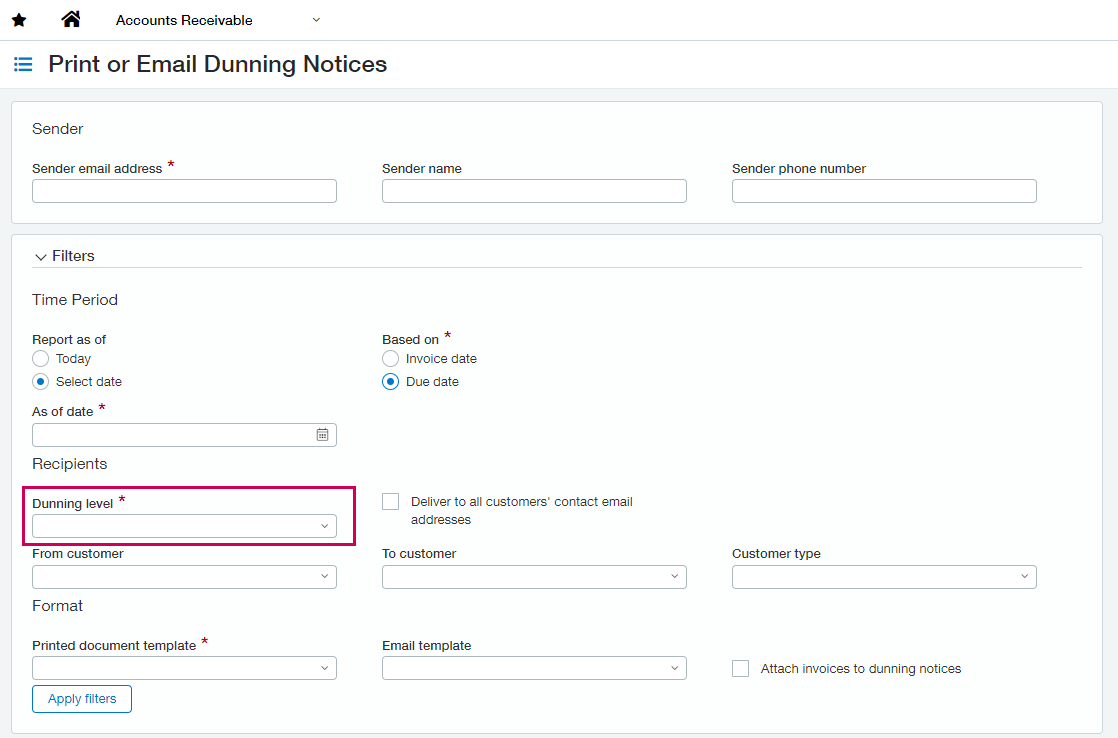
Task: Enable deliver to all customers' contact emails
Action: click(391, 502)
